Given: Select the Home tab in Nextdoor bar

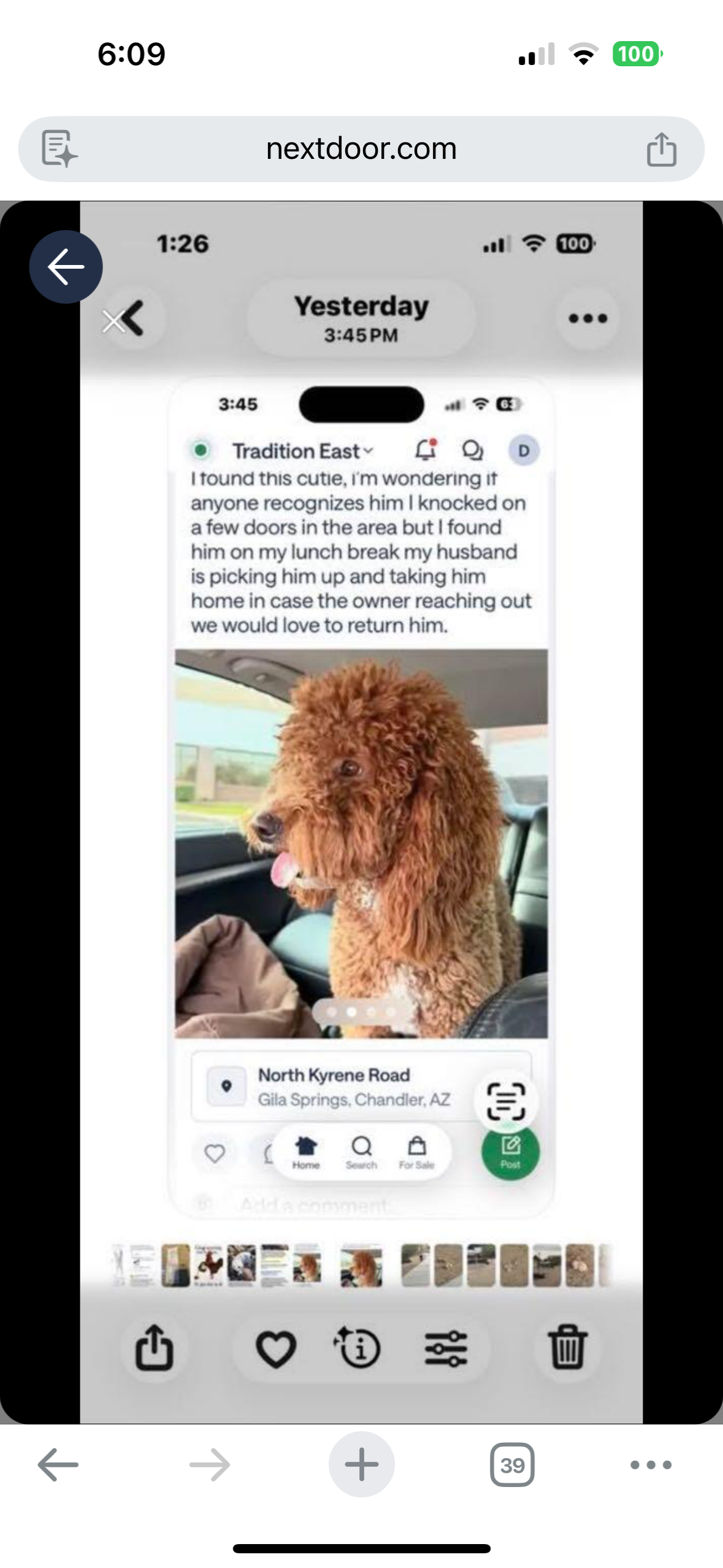Looking at the screenshot, I should click(306, 1153).
